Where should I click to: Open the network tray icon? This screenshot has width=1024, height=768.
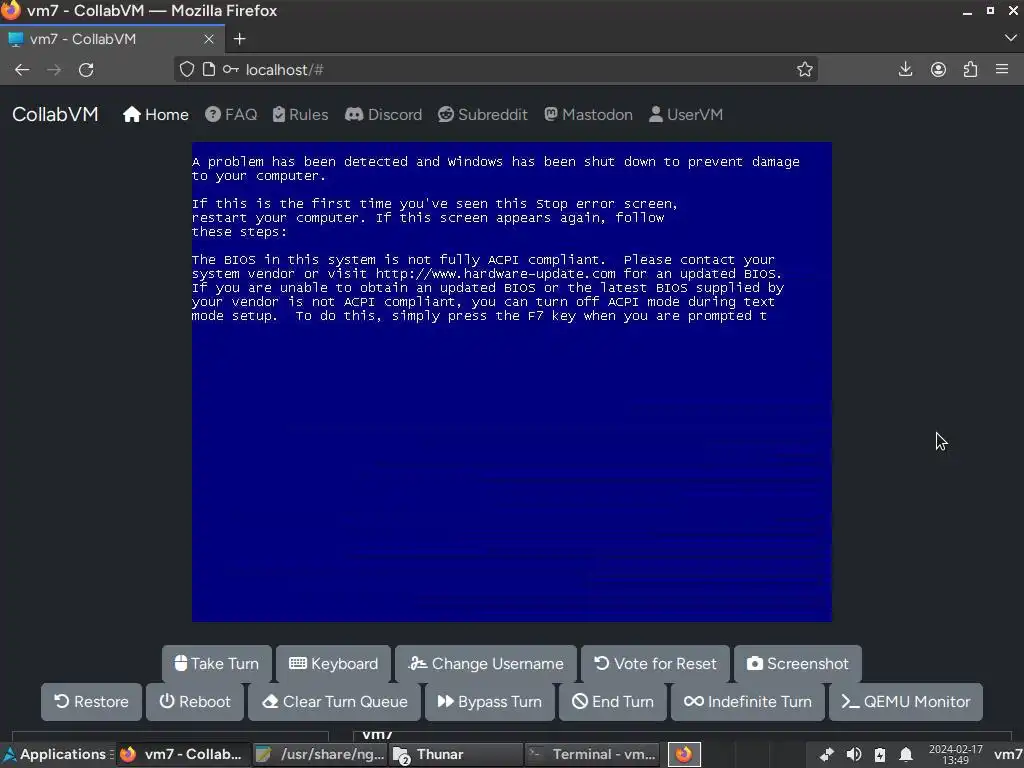click(x=827, y=754)
